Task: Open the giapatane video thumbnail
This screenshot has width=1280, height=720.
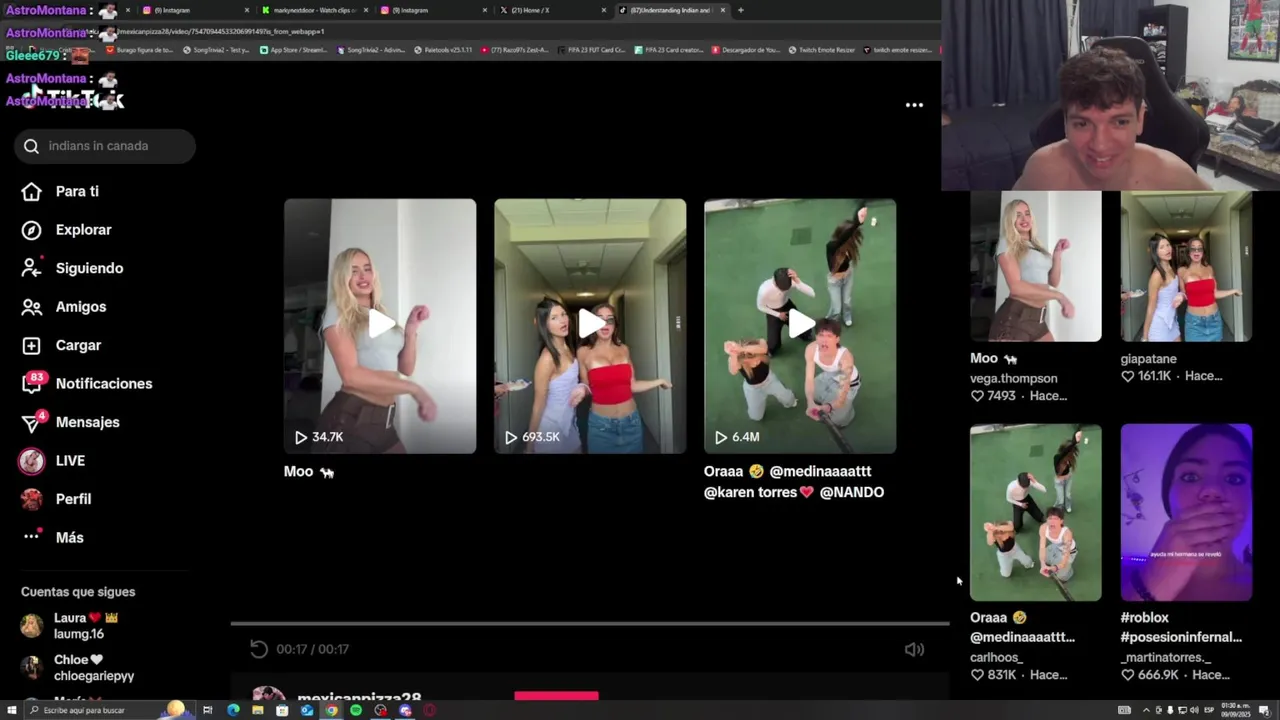Action: 1186,266
